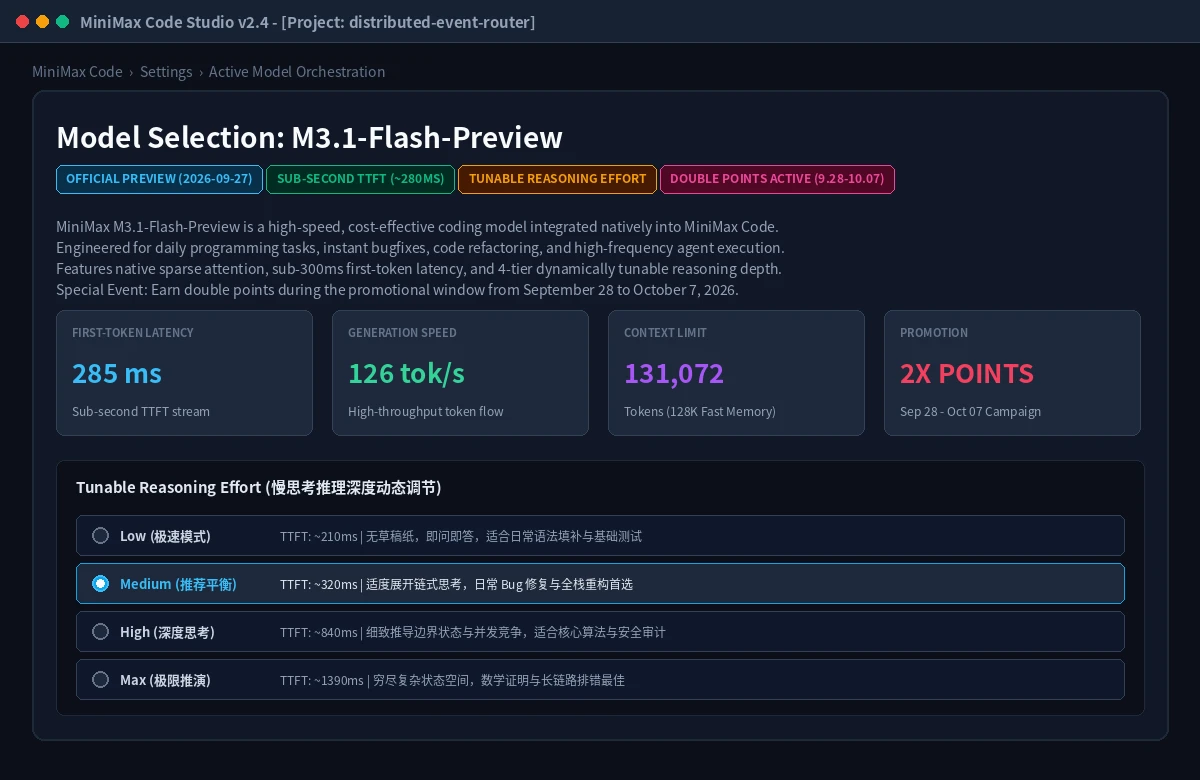This screenshot has width=1200, height=780.
Task: Click the TTFT ~1390ms description text
Action: pos(452,680)
